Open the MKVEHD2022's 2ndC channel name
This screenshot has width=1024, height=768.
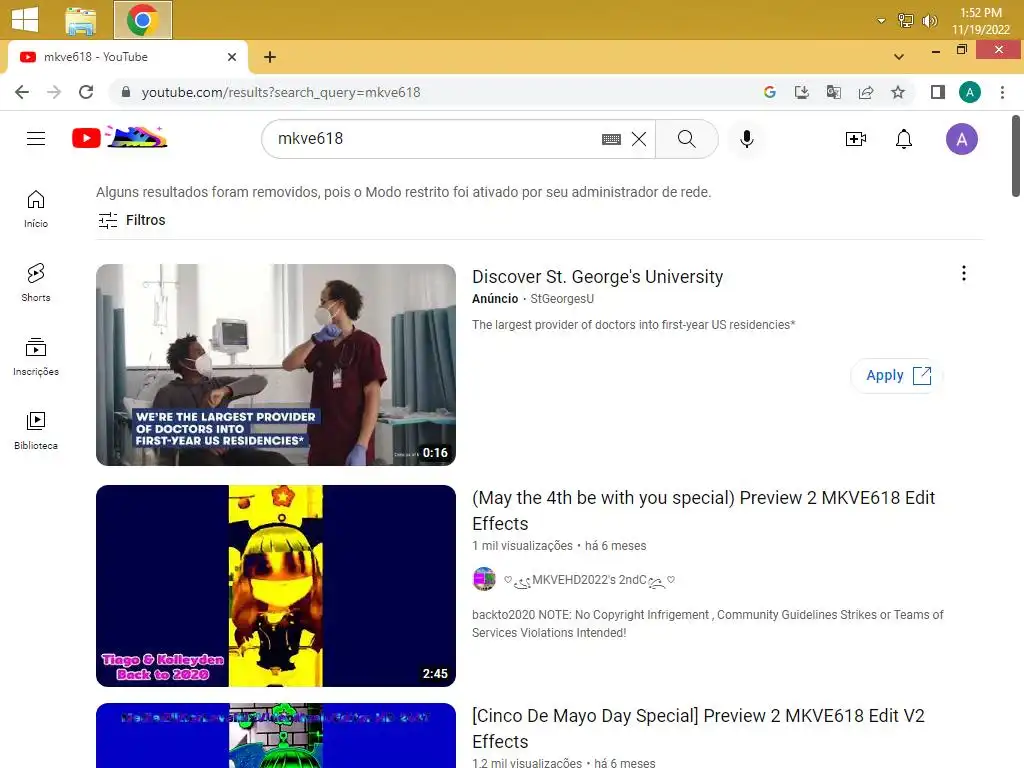pyautogui.click(x=590, y=580)
